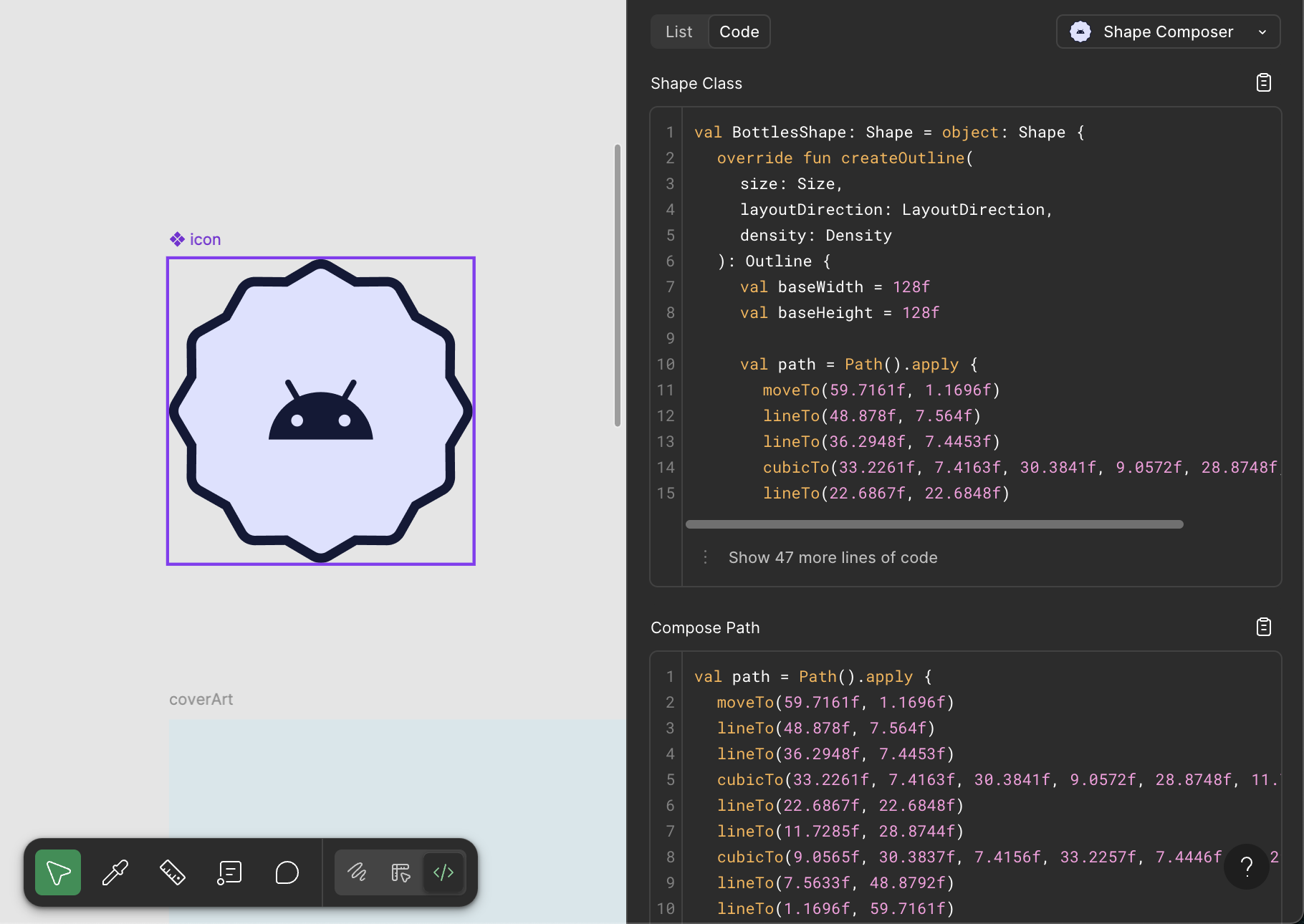
Task: Select the eyedropper inspect tool
Action: point(115,872)
